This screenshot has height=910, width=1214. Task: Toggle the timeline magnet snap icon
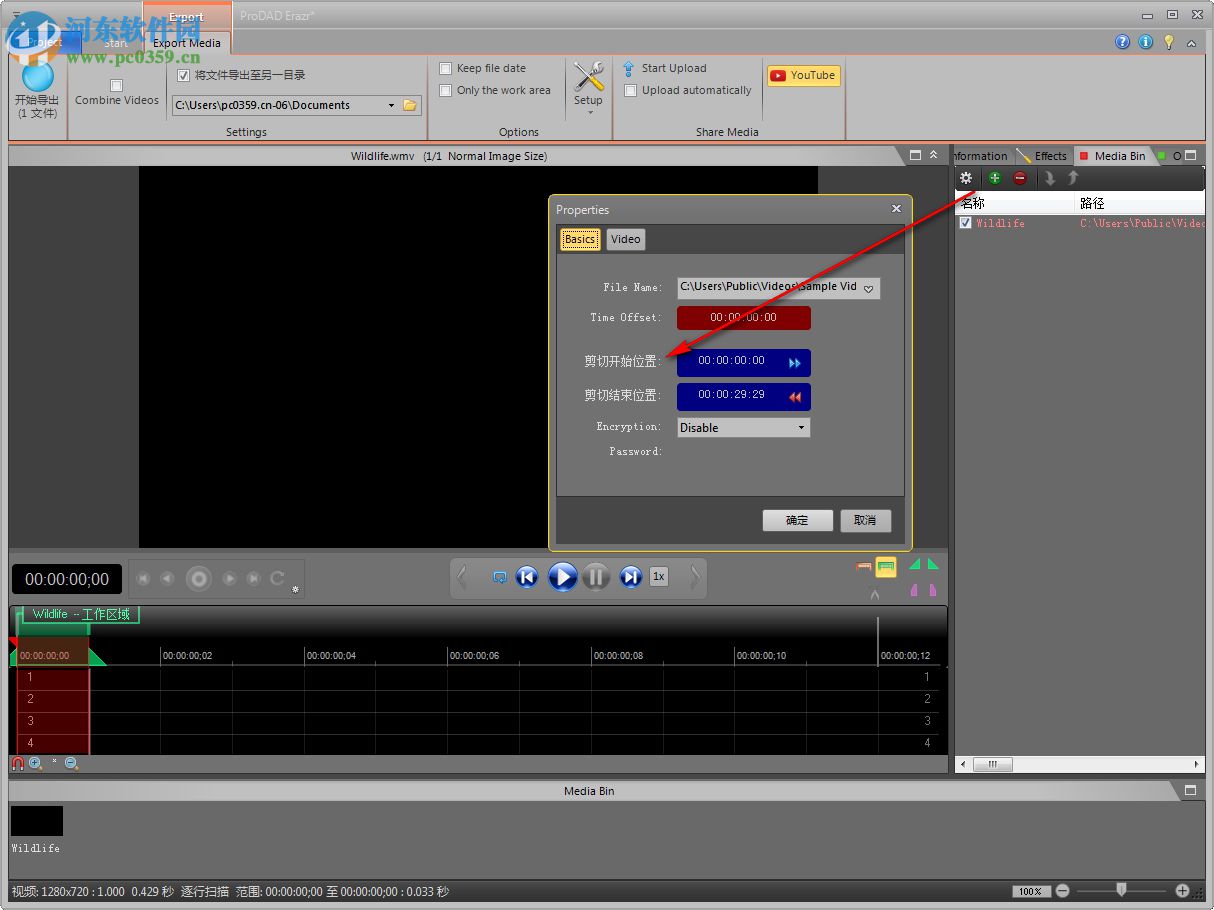point(18,763)
